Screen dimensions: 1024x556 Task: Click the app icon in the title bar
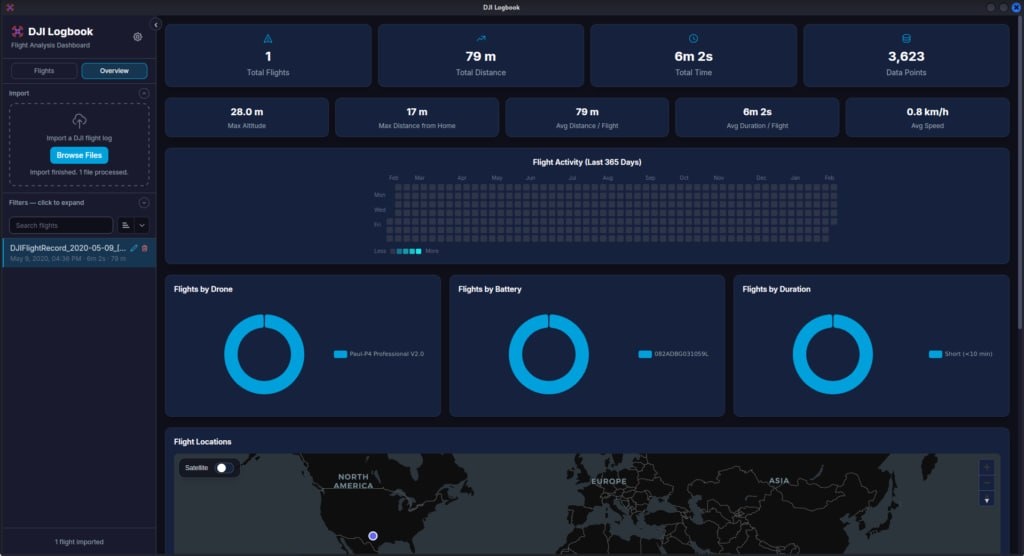[10, 7]
